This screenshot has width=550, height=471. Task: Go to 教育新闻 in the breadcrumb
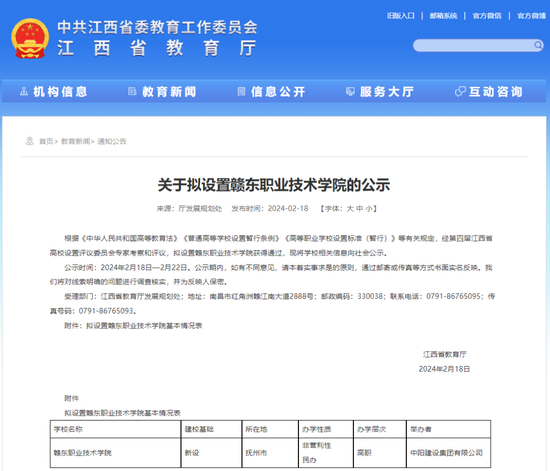tap(75, 141)
